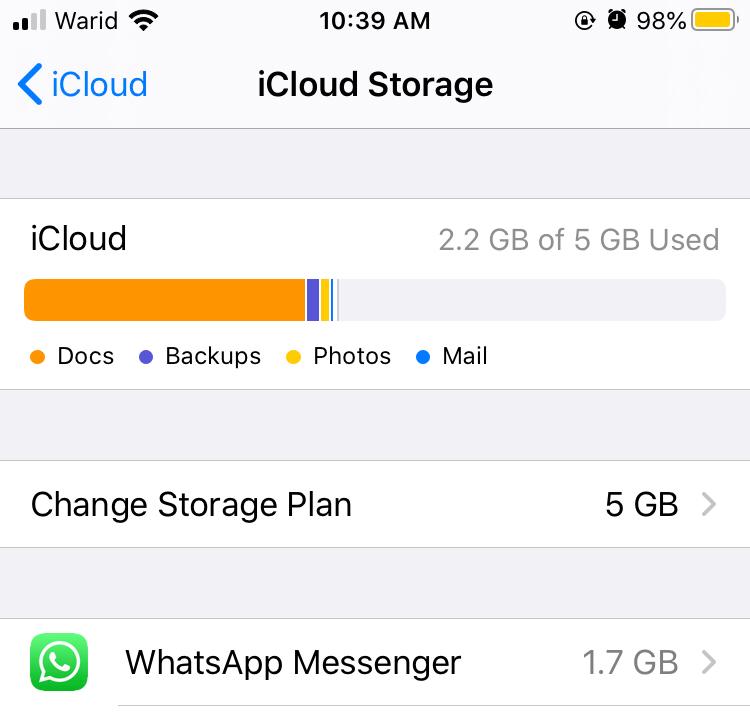Tap the orange Docs storage bar segment

point(165,300)
